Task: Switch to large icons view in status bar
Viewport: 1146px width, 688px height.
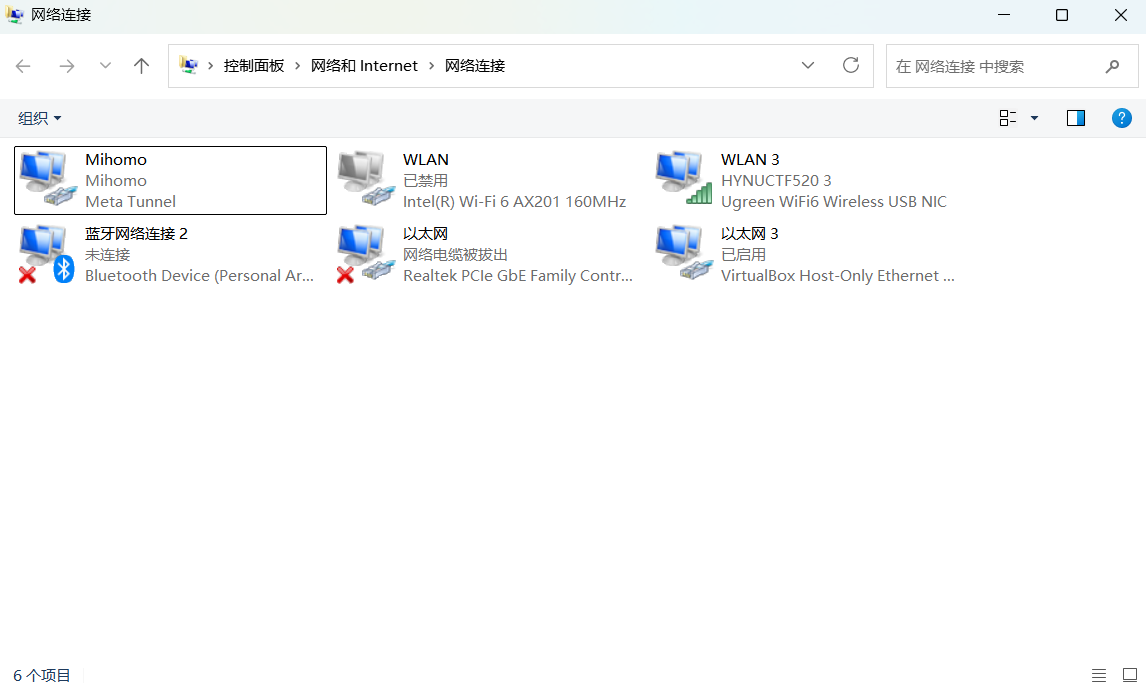Action: pos(1130,675)
